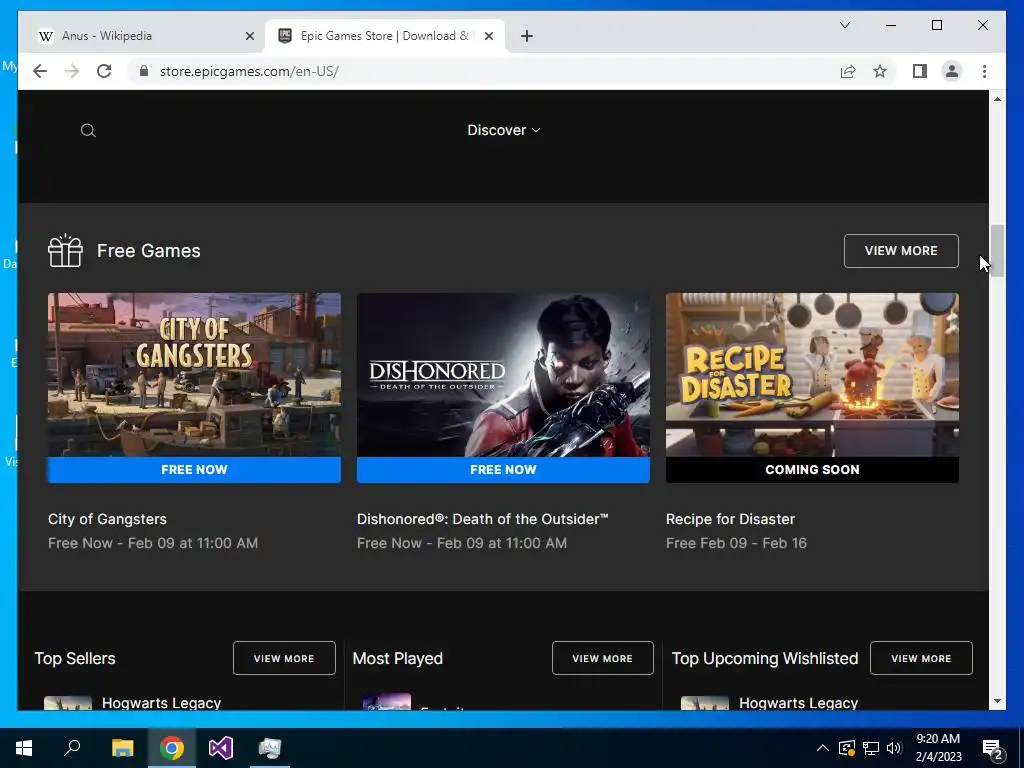Click the Free Games gift icon
Viewport: 1024px width, 768px height.
[65, 251]
